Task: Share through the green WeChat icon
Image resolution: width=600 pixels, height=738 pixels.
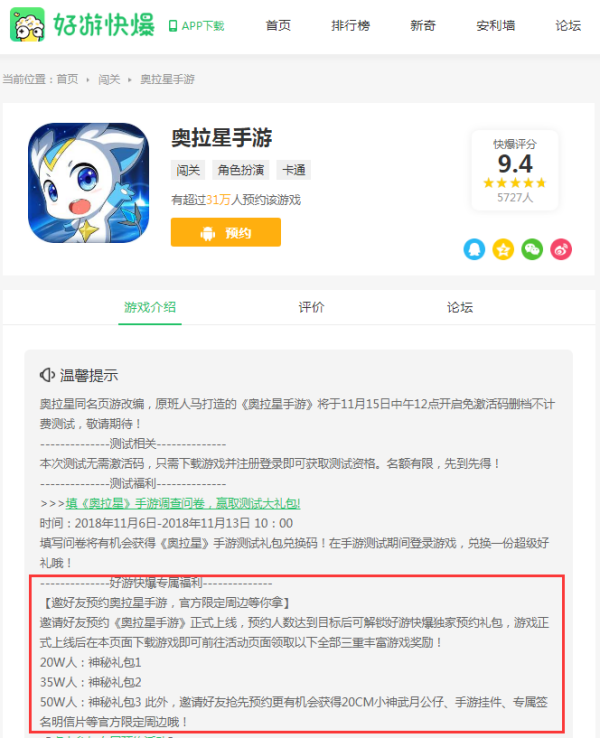Action: 532,249
